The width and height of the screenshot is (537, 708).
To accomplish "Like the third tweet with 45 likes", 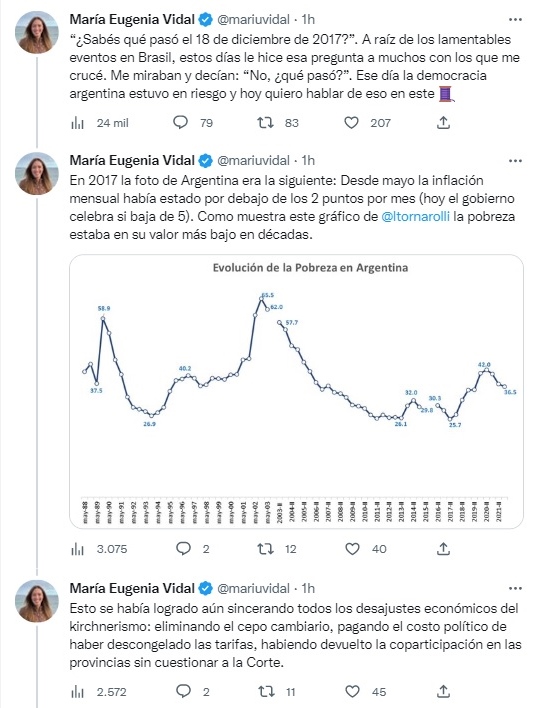I will click(352, 691).
